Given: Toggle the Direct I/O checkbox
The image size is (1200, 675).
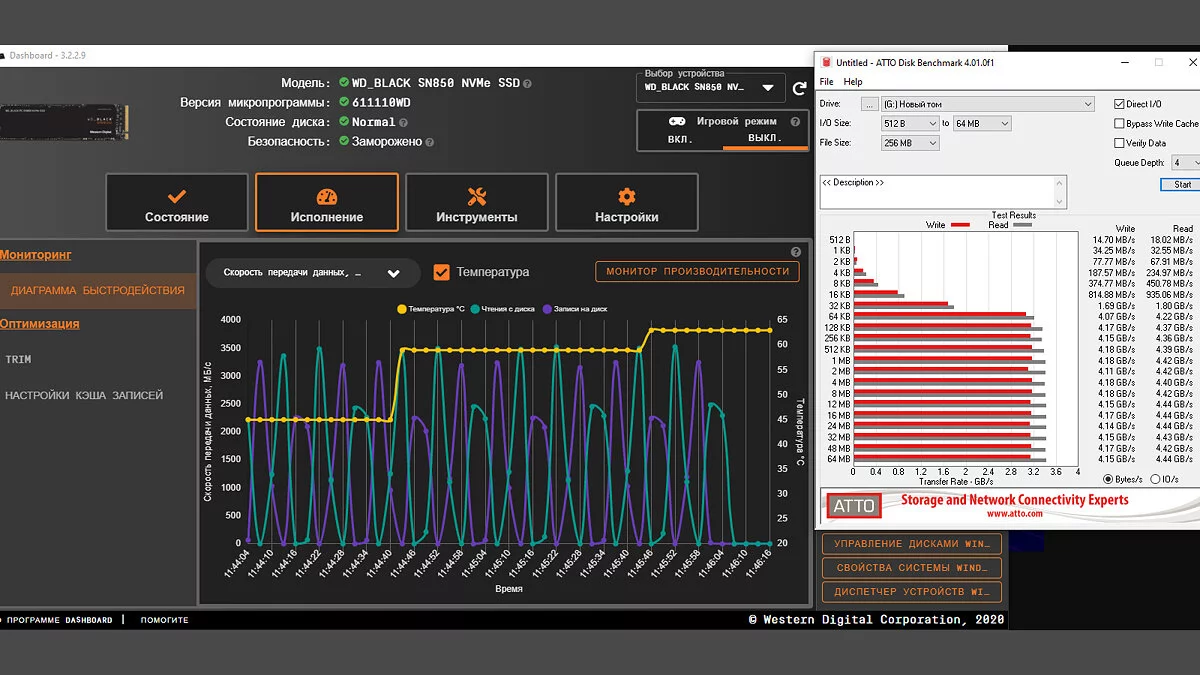Looking at the screenshot, I should (x=1119, y=104).
